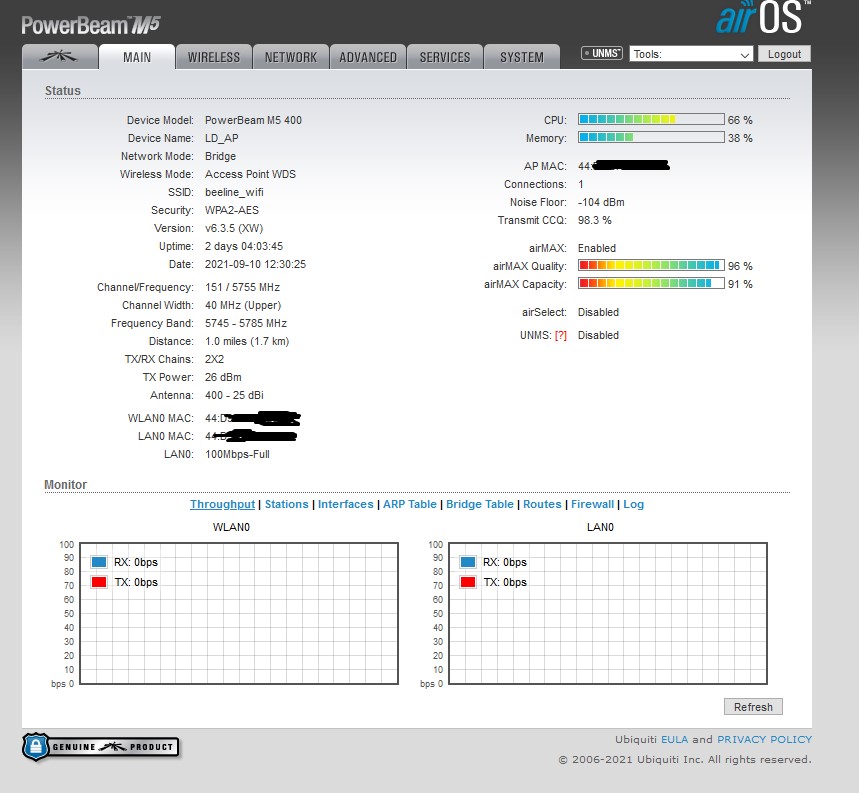Open the NETWORK tab

pyautogui.click(x=291, y=57)
